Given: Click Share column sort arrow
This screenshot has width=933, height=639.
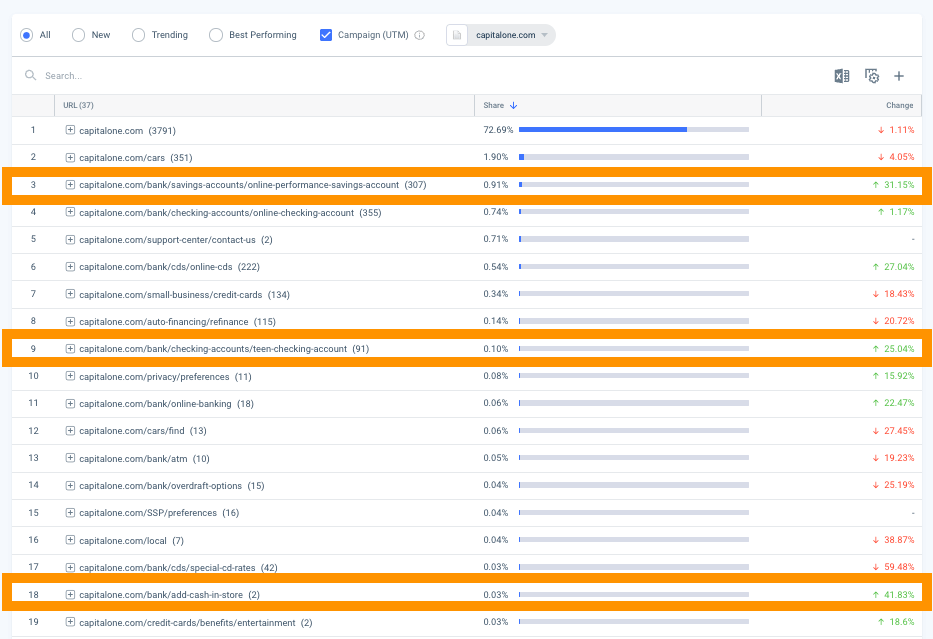Looking at the screenshot, I should coord(514,105).
